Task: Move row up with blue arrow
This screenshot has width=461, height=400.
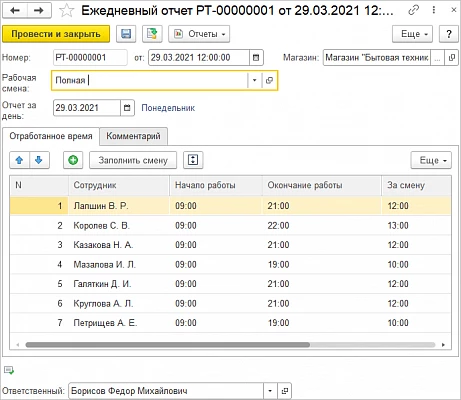Action: click(19, 160)
